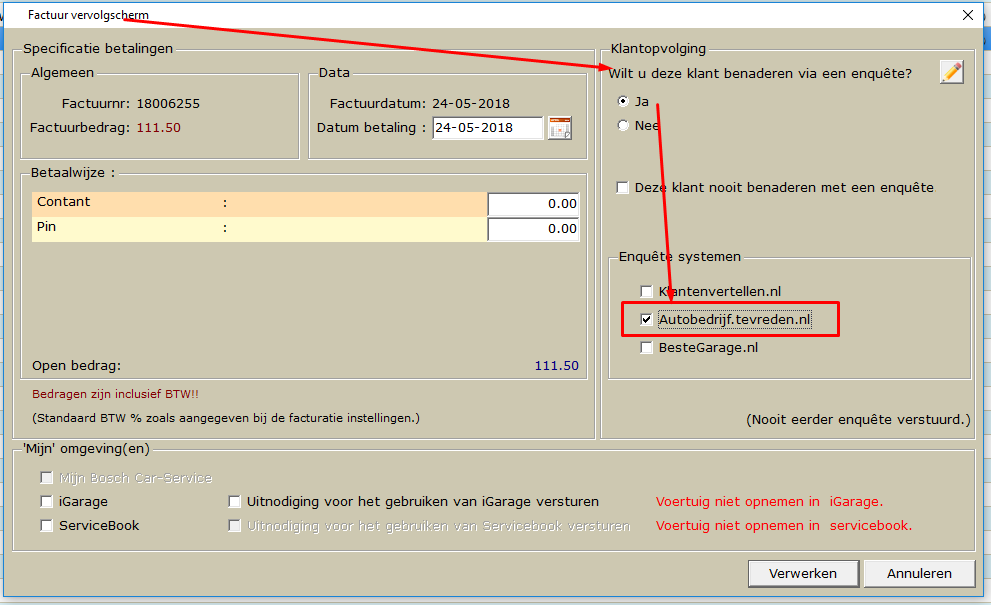Select the Nee radio button
This screenshot has height=605, width=991.
[624, 126]
